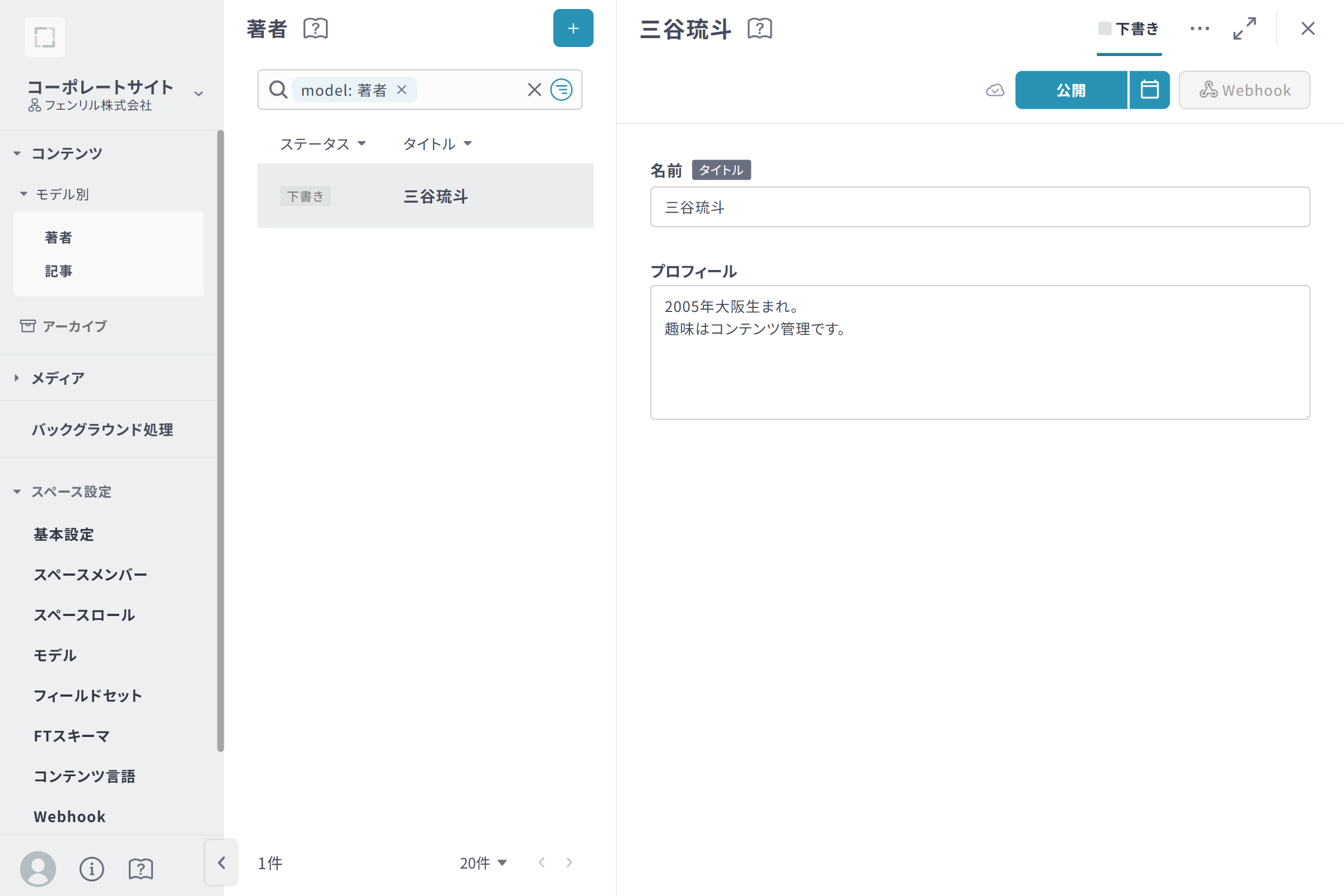
Task: Open 記事 model in the sidebar
Action: [59, 271]
